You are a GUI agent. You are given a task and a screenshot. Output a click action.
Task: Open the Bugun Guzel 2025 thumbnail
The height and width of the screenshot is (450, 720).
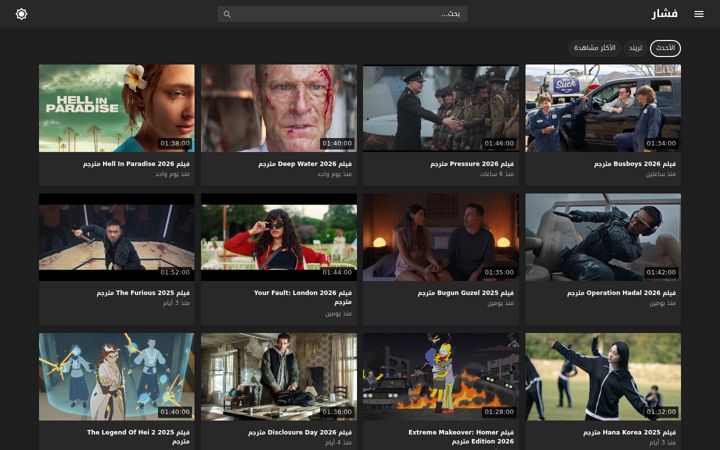point(441,237)
